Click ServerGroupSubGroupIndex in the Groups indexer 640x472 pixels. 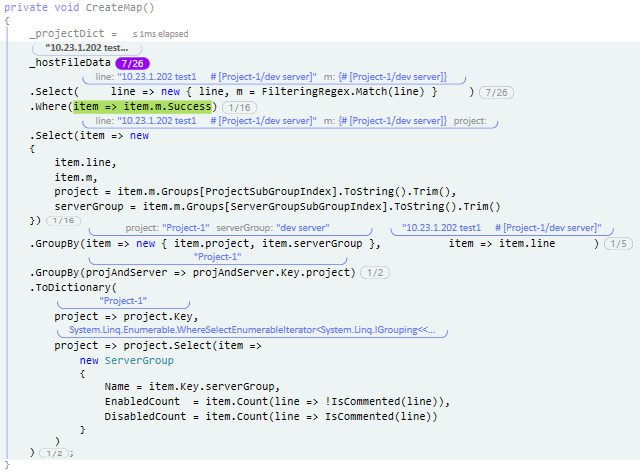click(308, 207)
